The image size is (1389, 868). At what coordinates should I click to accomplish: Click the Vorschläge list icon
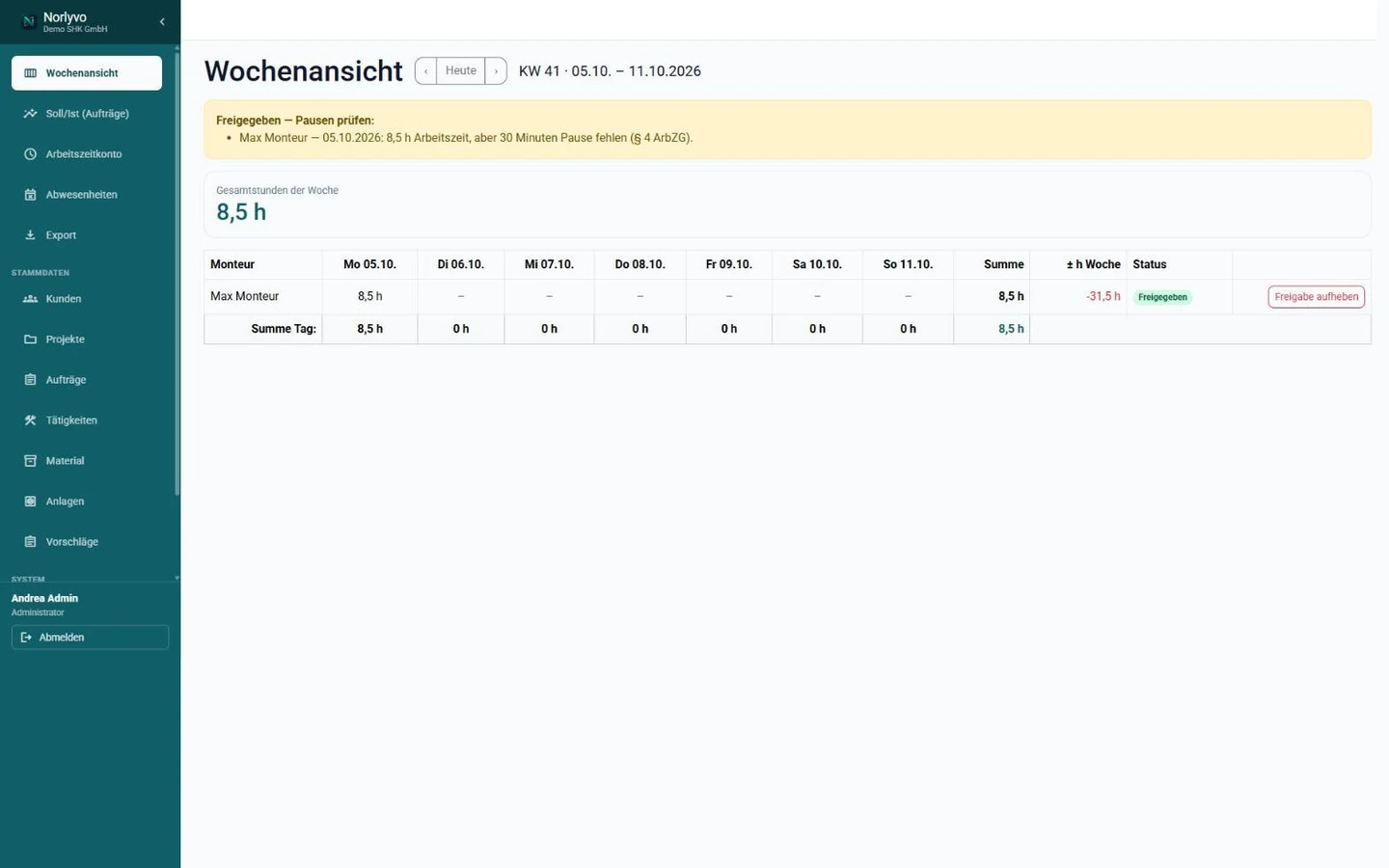click(x=30, y=542)
